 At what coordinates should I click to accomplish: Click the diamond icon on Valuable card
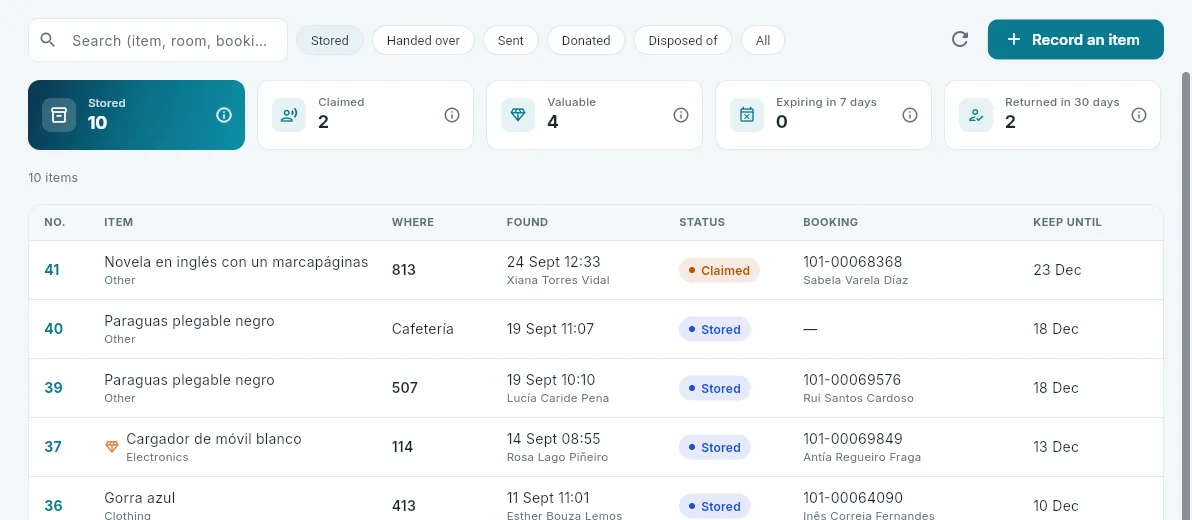[518, 115]
